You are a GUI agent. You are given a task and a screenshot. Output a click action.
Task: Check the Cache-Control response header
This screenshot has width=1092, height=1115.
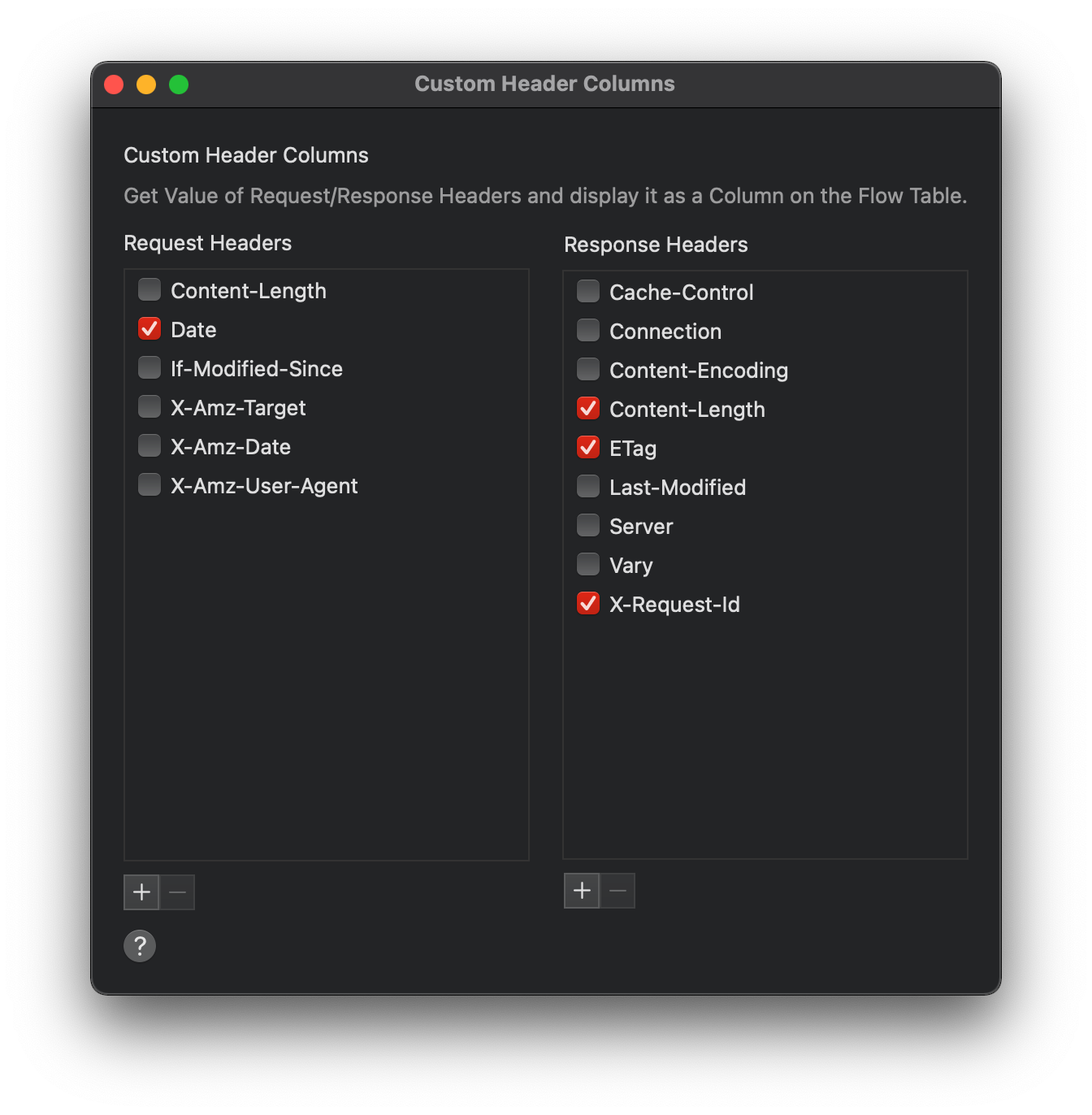click(x=587, y=291)
